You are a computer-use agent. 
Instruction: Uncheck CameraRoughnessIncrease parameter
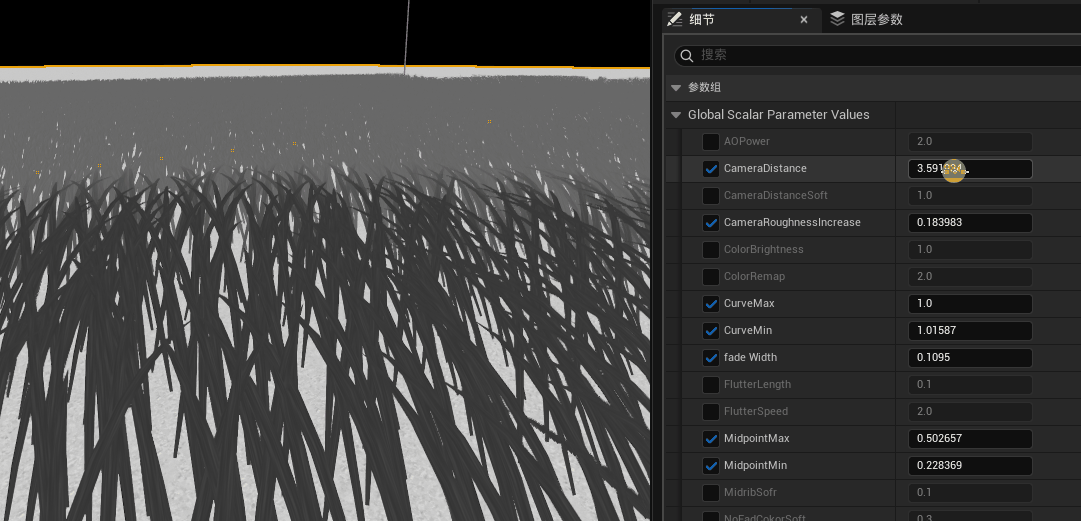pyautogui.click(x=711, y=223)
